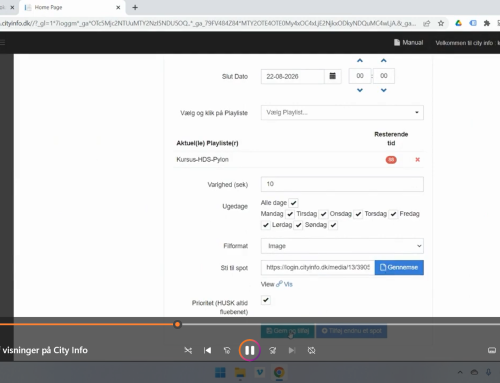Open the Vælg Playlist dropdown

pyautogui.click(x=342, y=113)
